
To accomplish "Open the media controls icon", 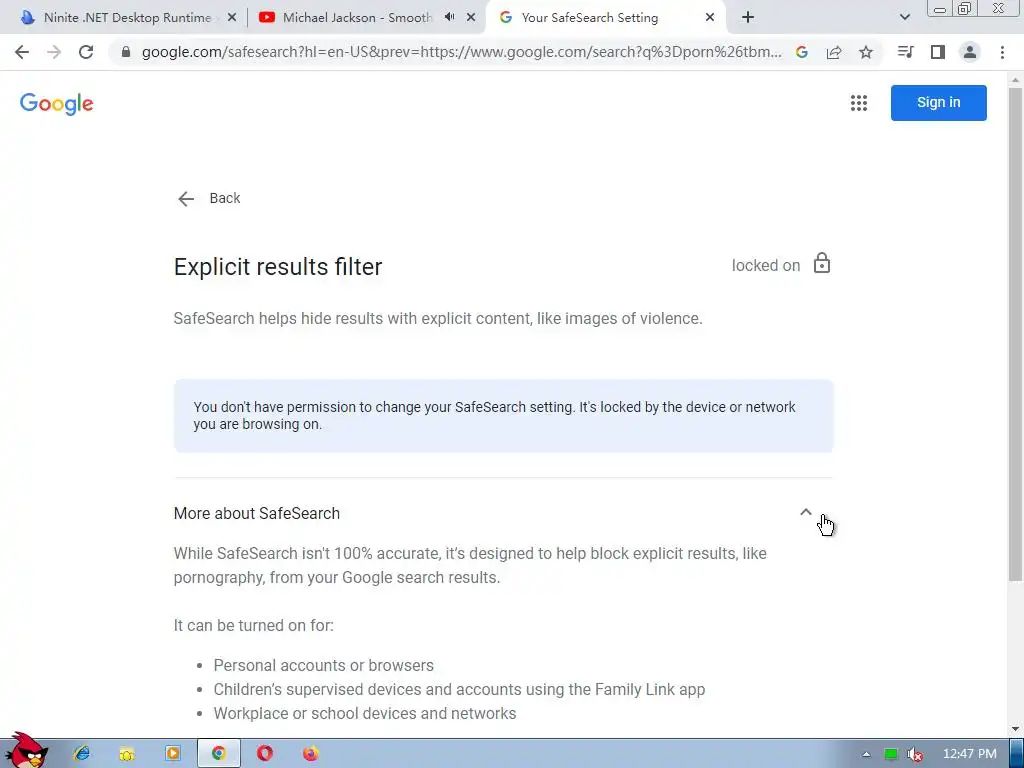I will [x=906, y=52].
